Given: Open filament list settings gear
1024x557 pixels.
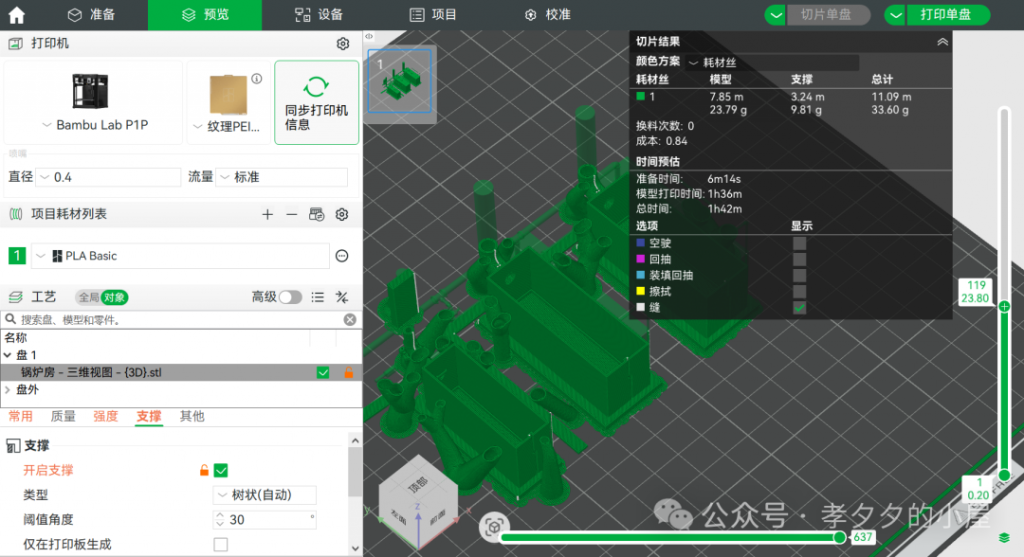Looking at the screenshot, I should pyautogui.click(x=342, y=214).
